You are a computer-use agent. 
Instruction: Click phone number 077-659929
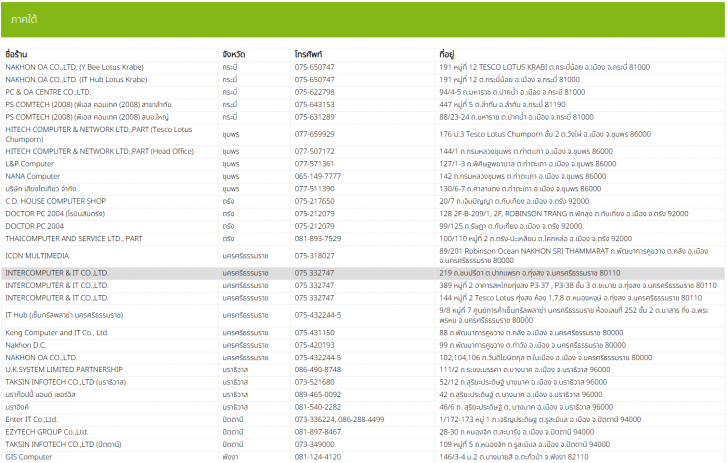[314, 134]
